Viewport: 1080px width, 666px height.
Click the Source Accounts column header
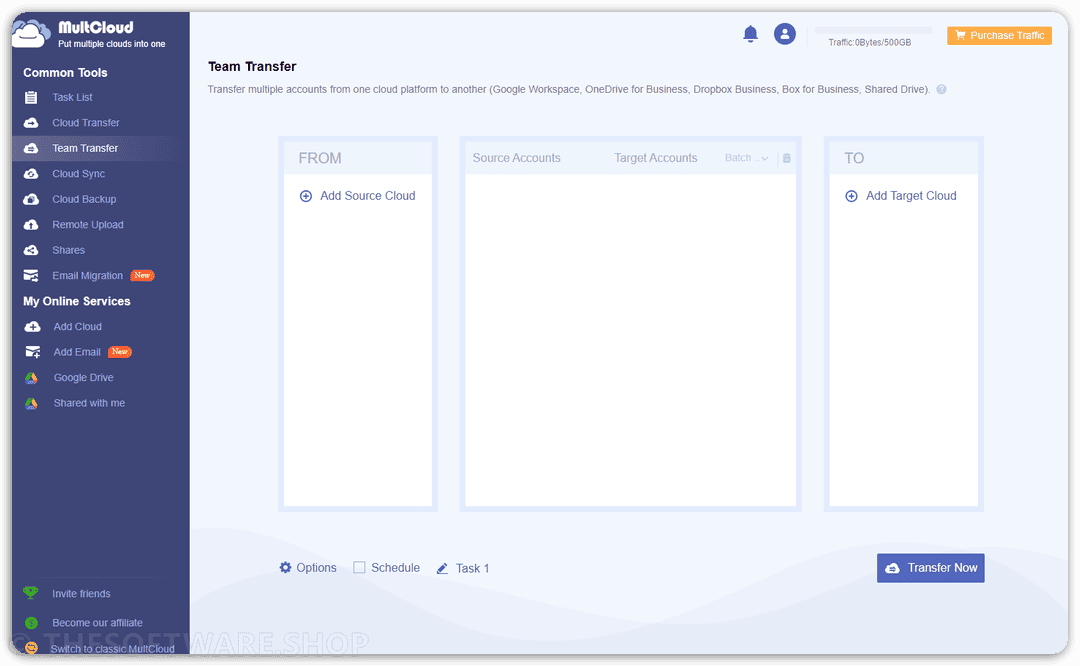pyautogui.click(x=517, y=158)
